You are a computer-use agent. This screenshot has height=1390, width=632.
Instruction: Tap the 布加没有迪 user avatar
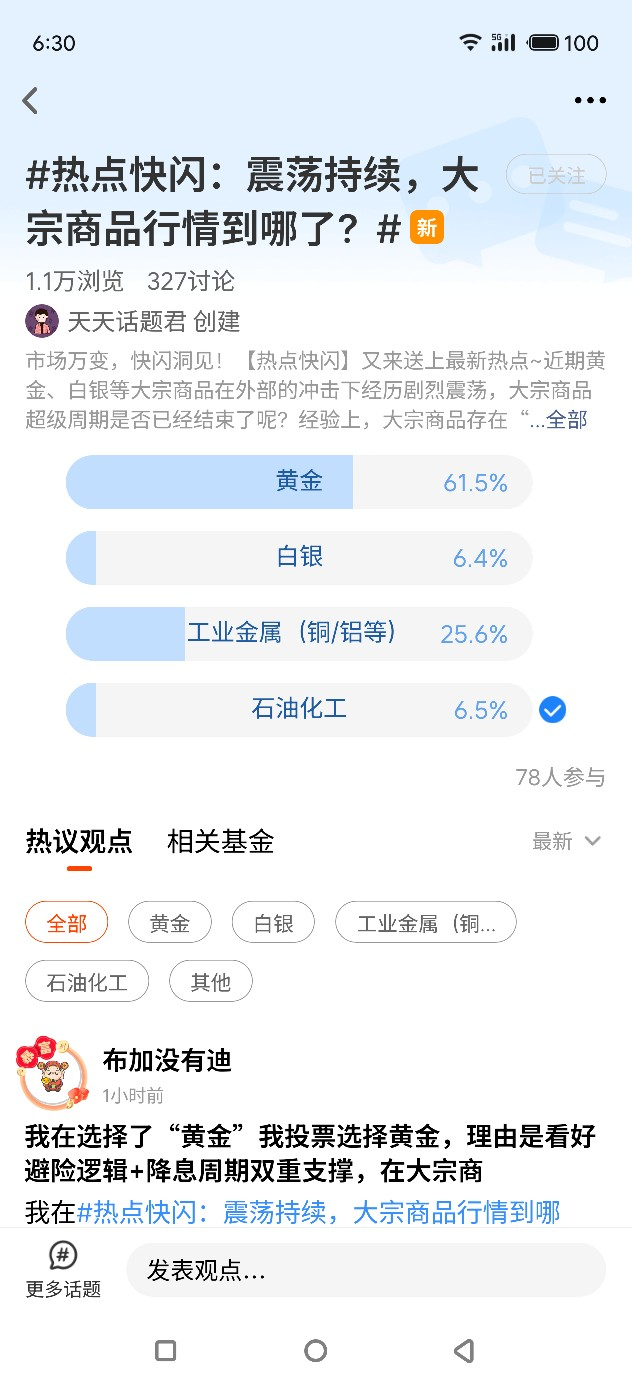pos(48,1074)
